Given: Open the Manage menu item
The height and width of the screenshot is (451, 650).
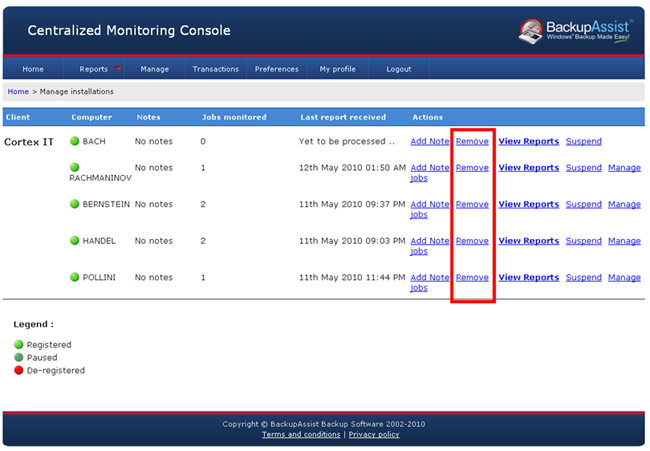Looking at the screenshot, I should click(155, 69).
